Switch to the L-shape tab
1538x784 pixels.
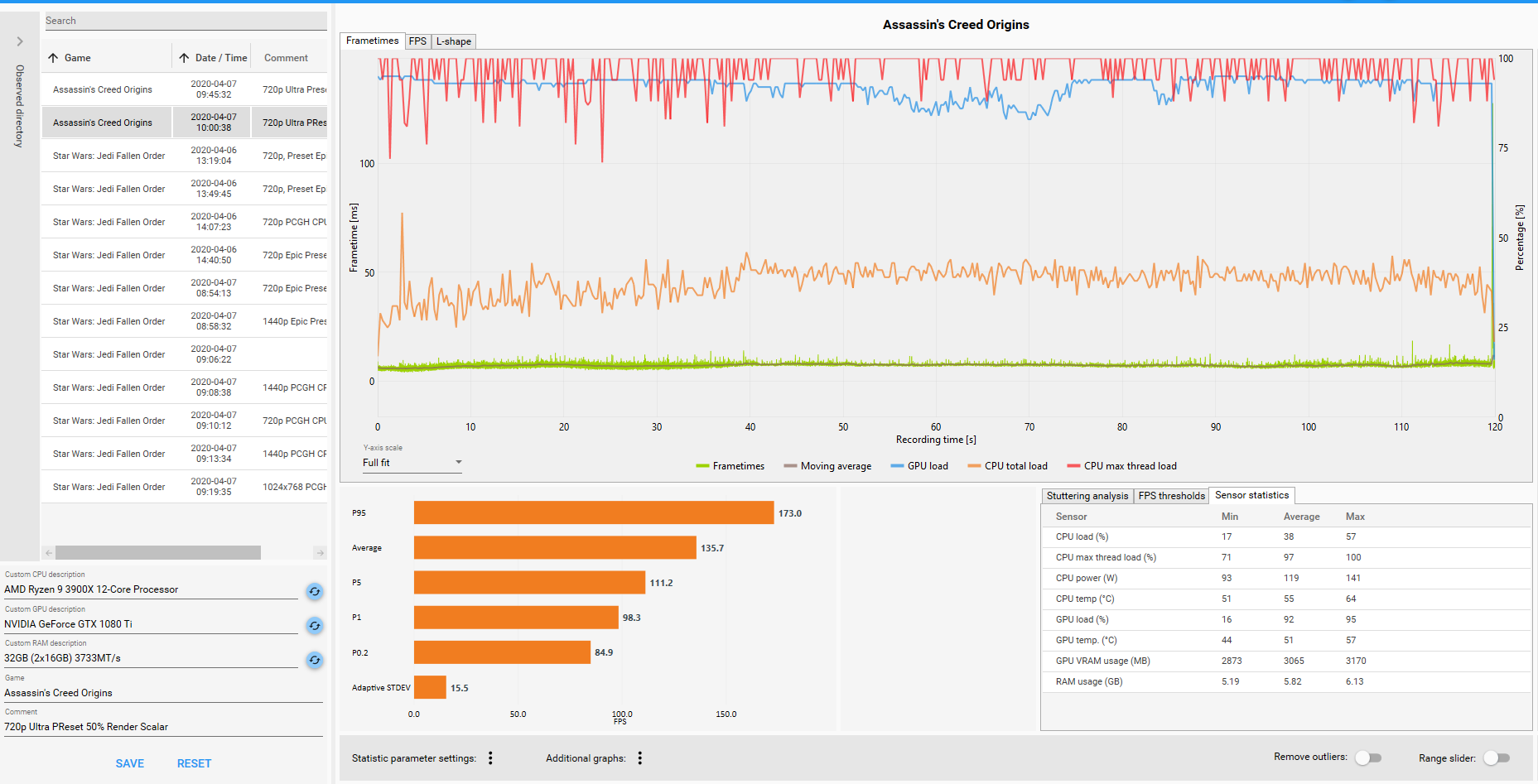point(454,41)
